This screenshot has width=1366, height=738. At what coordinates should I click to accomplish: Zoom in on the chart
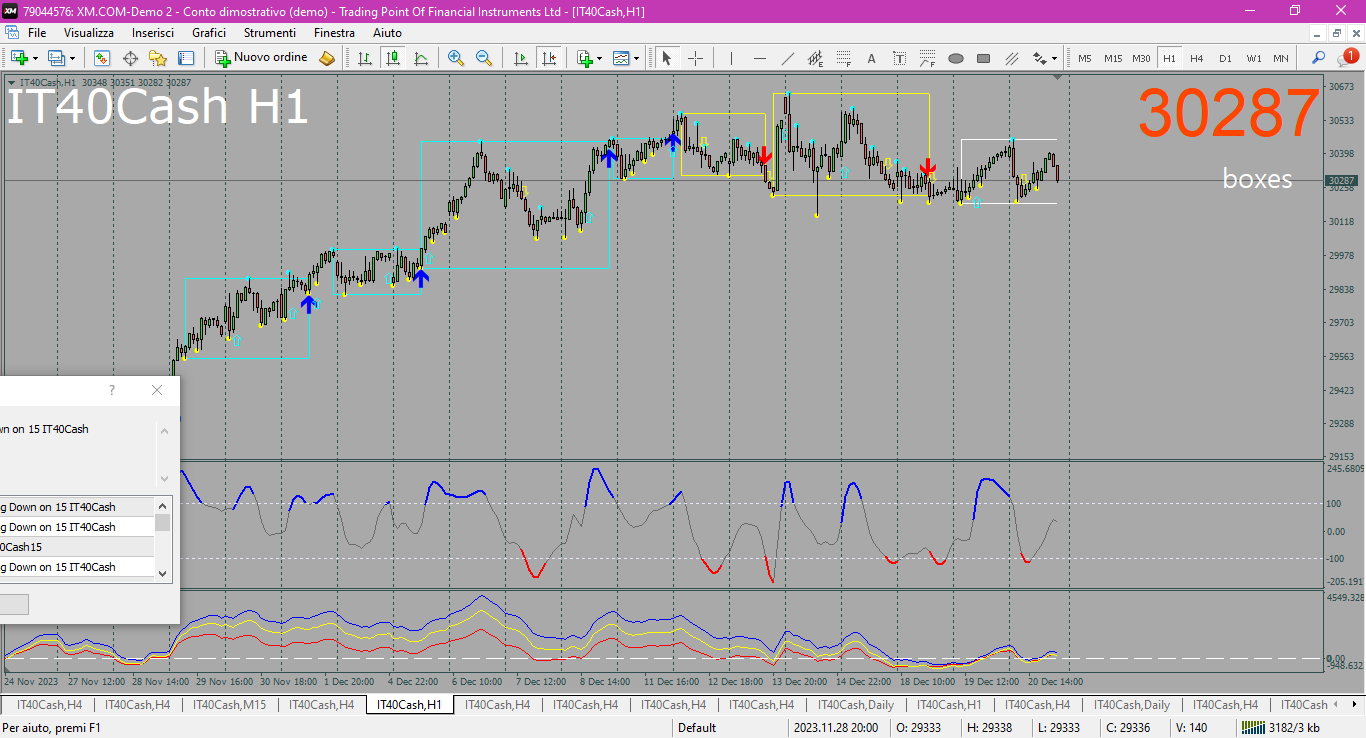[456, 58]
